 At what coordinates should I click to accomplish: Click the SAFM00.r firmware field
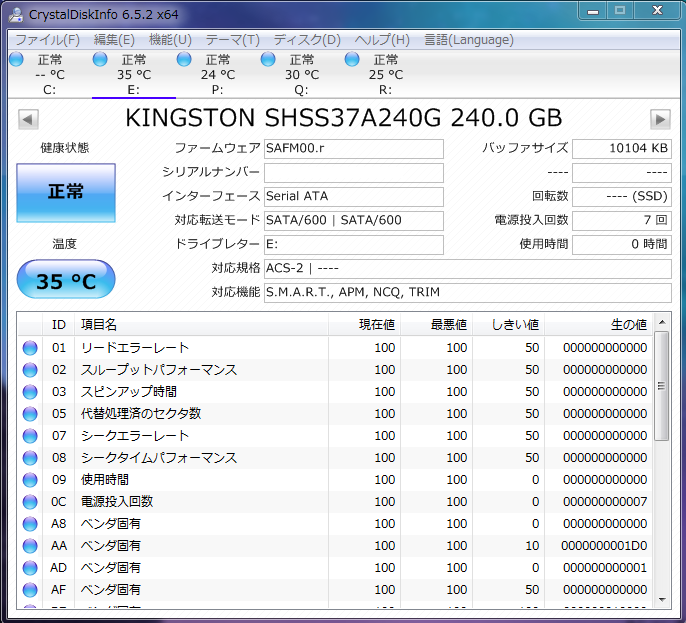click(354, 149)
